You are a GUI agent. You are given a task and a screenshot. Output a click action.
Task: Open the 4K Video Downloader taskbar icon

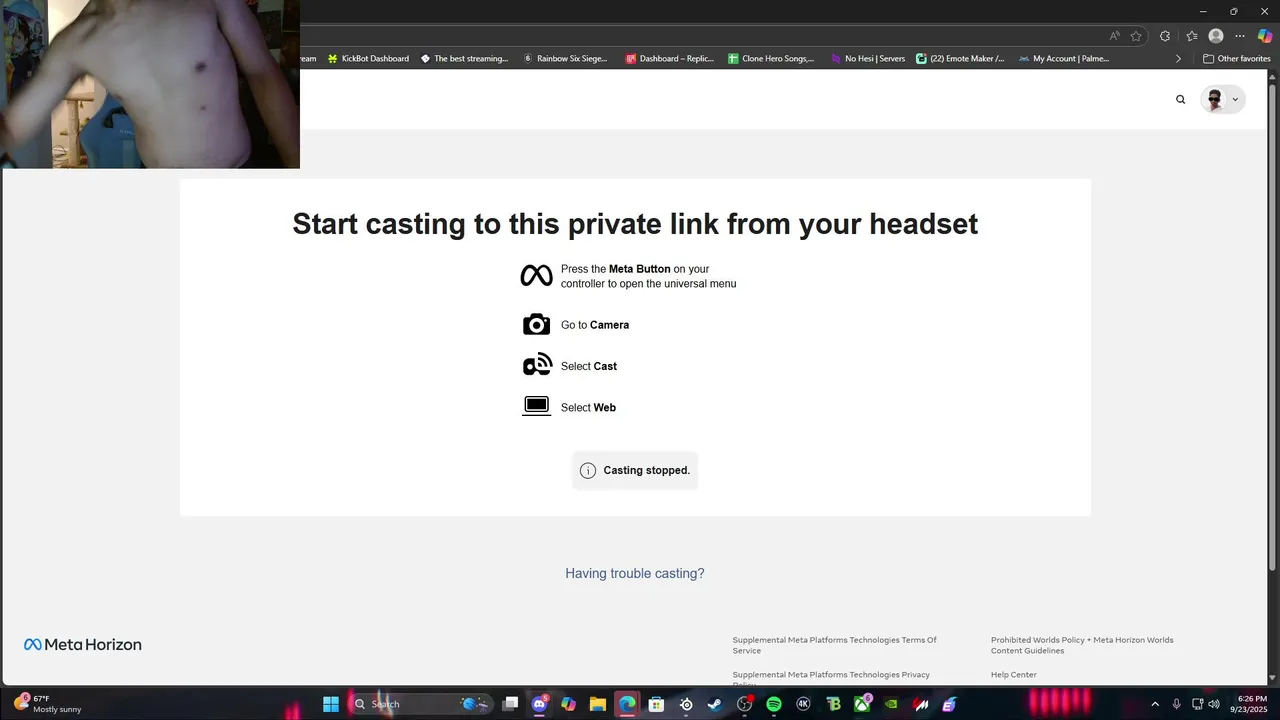(803, 704)
